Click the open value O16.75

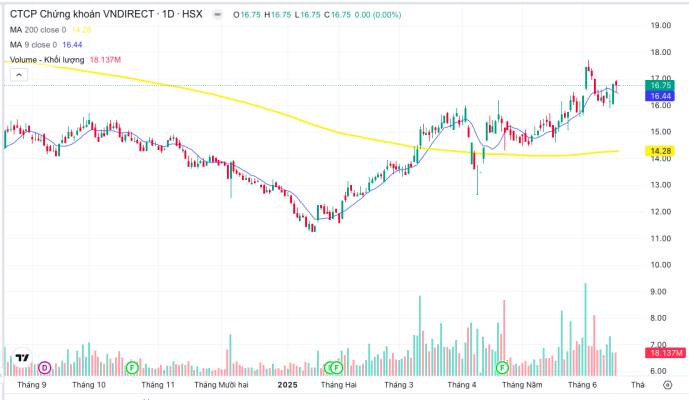[x=247, y=15]
